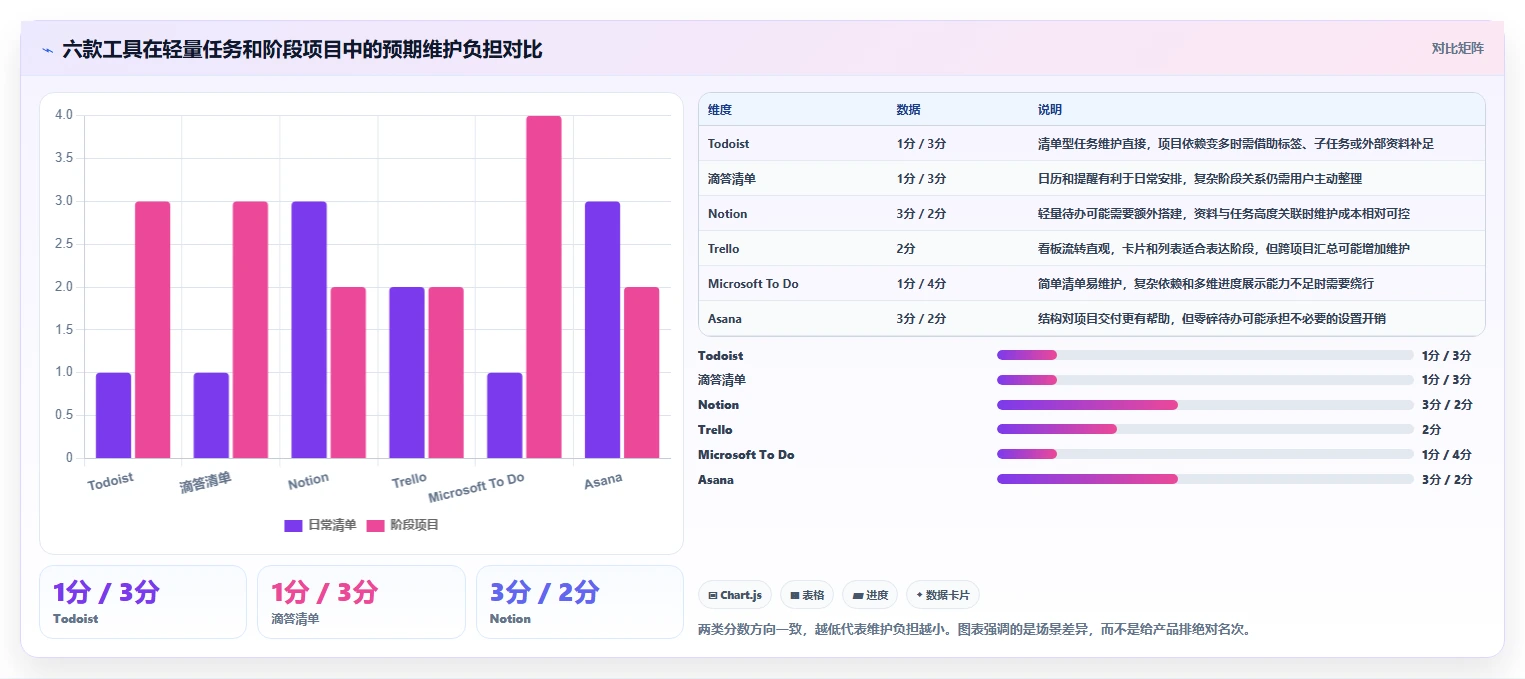The height and width of the screenshot is (679, 1525).
Task: Click the Microsoft To Do progress bar
Action: 1205,454
